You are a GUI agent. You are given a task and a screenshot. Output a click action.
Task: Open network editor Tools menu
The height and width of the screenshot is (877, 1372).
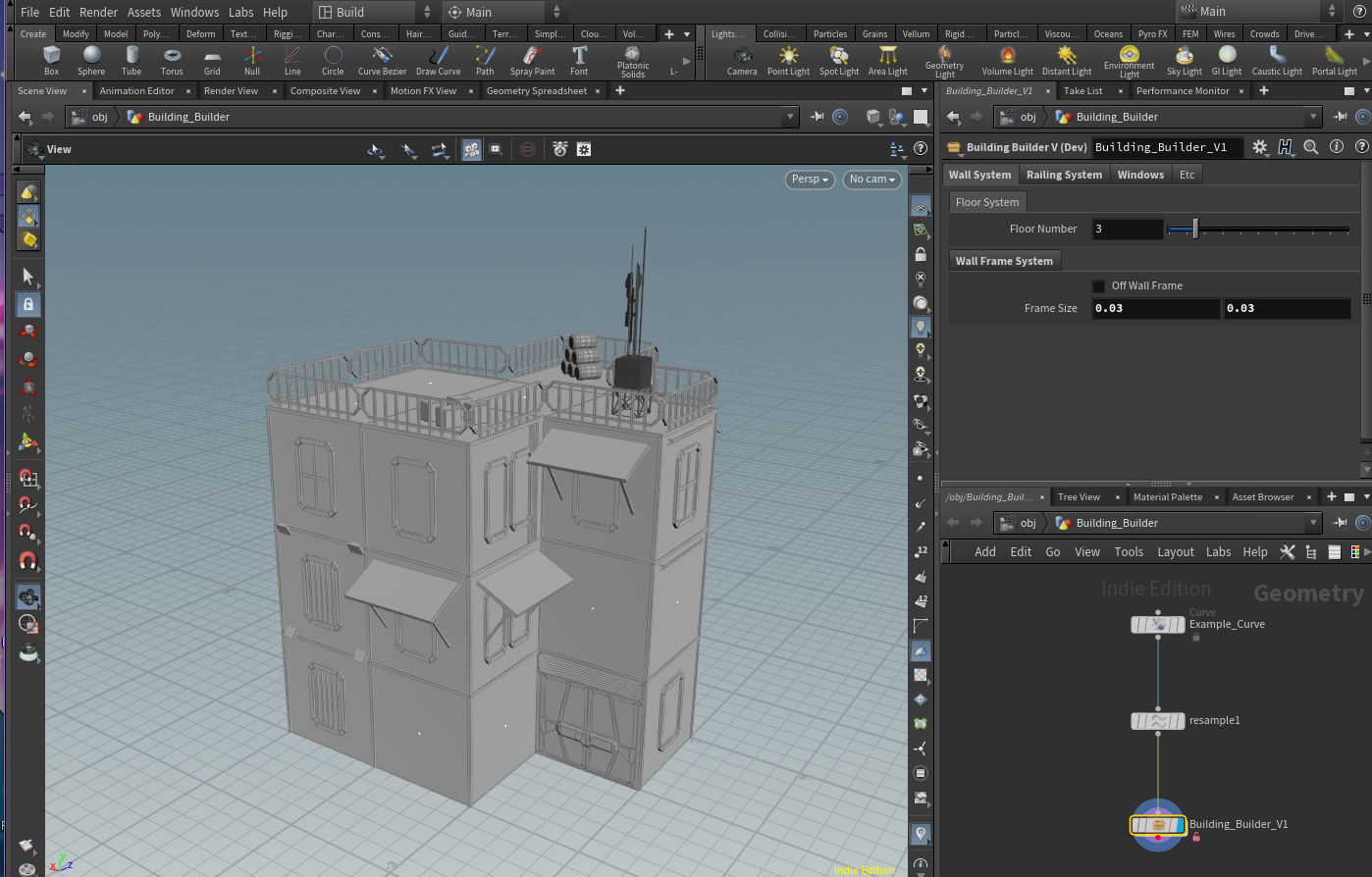coord(1129,552)
